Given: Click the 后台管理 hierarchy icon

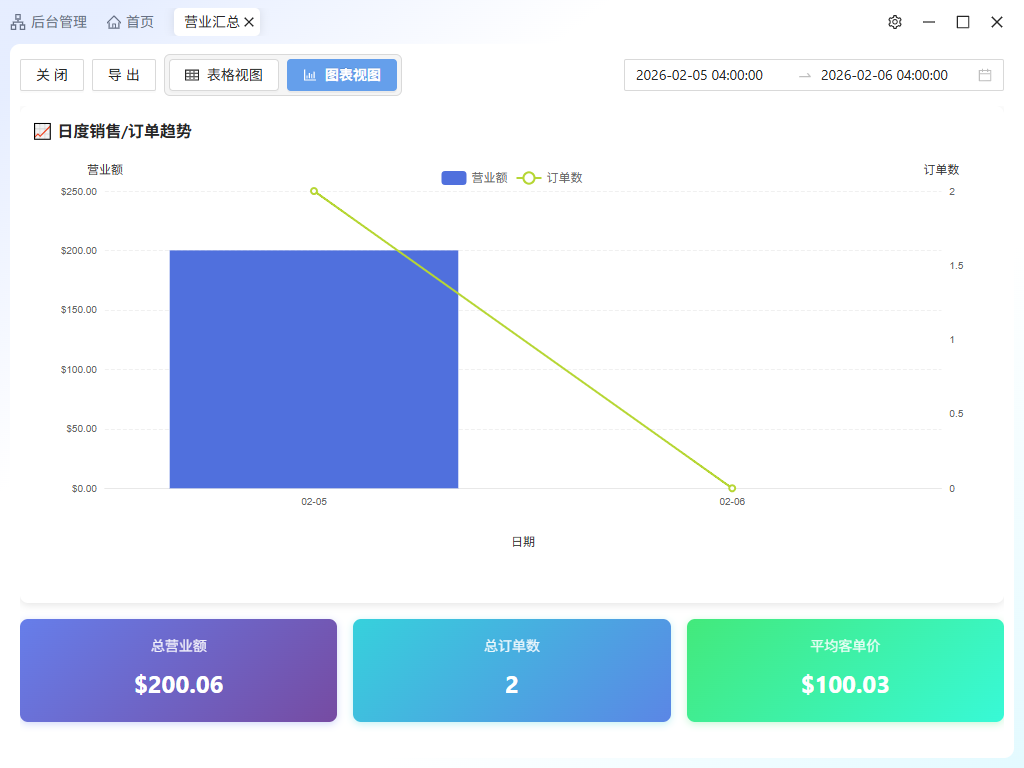Looking at the screenshot, I should (18, 22).
